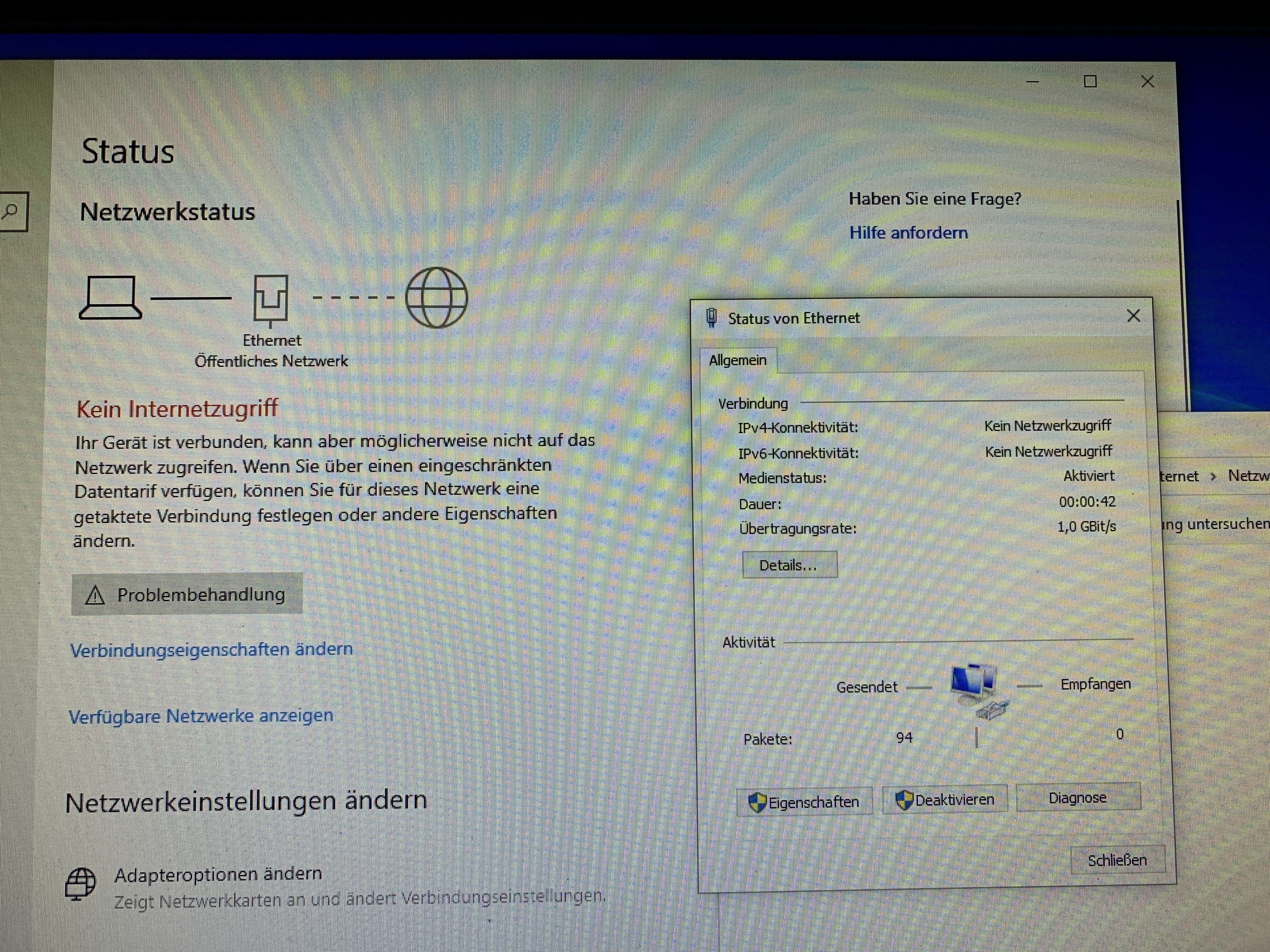
Task: Click the globe internet icon in diagram
Action: [x=436, y=297]
